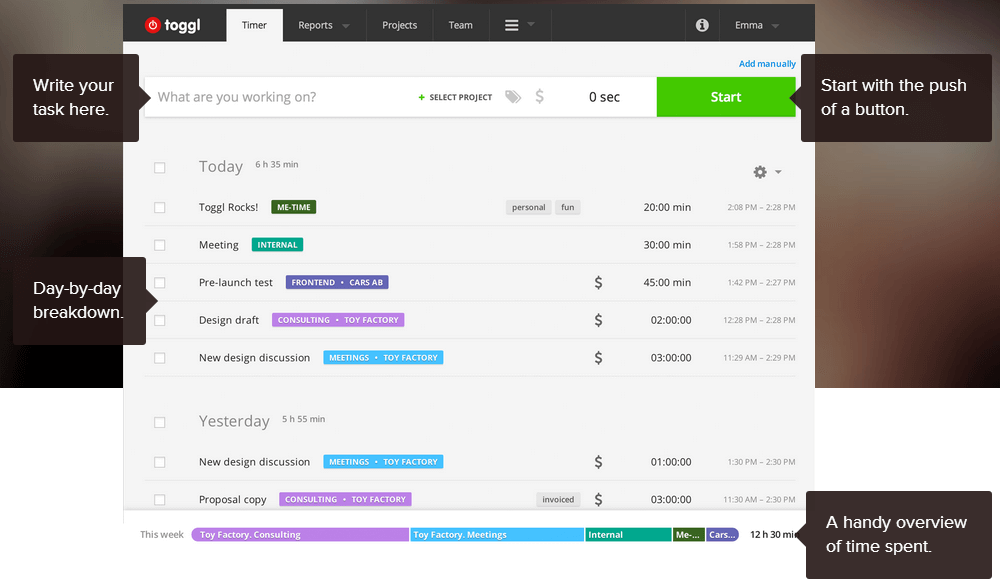Click the Proposal copy description

pos(233,499)
